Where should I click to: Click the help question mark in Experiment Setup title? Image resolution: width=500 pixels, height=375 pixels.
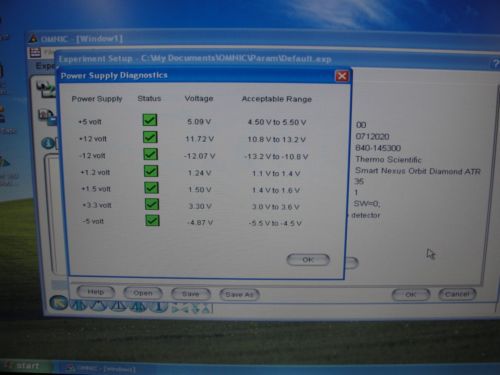click(x=495, y=64)
